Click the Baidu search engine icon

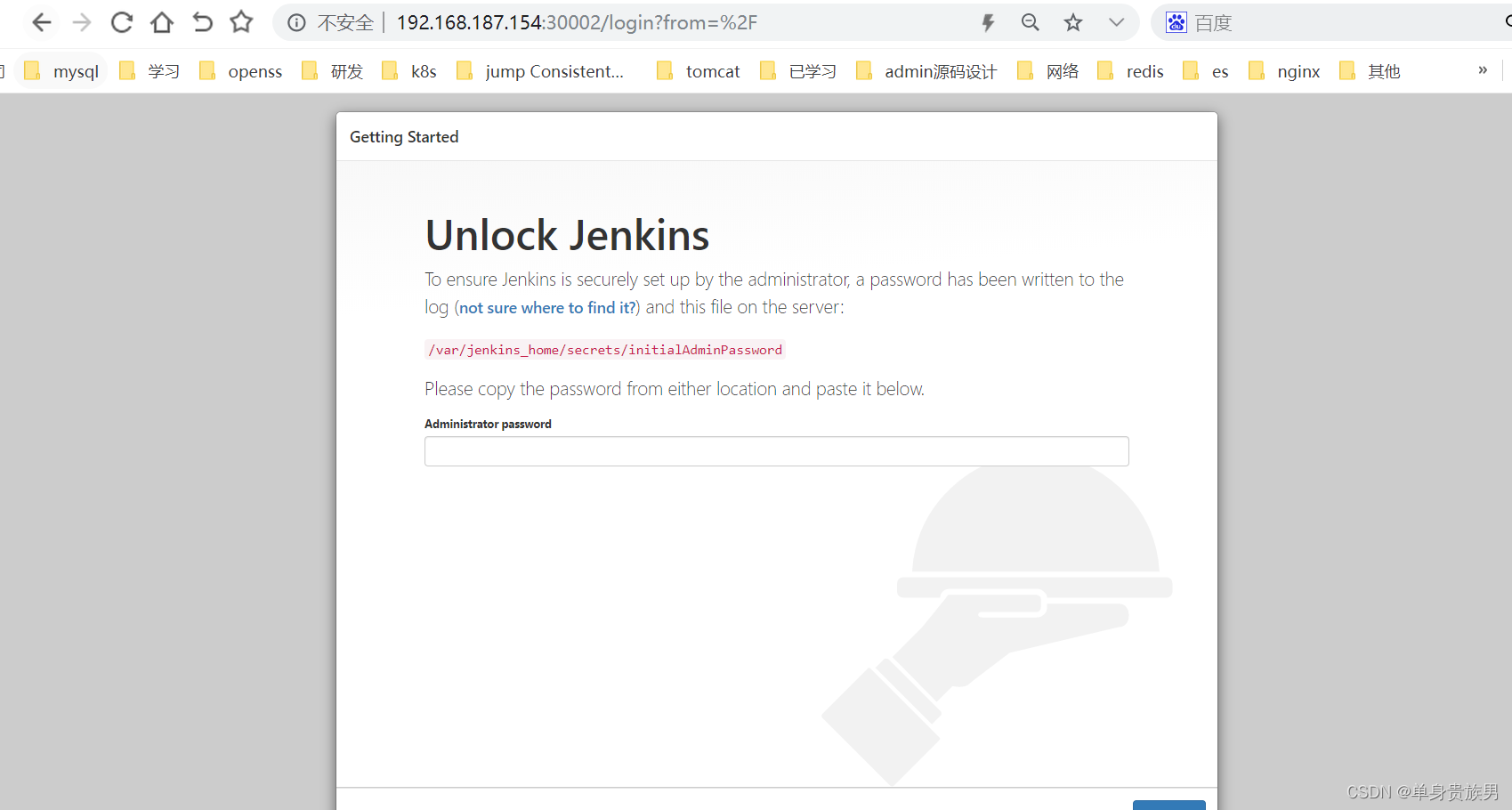pyautogui.click(x=1176, y=22)
